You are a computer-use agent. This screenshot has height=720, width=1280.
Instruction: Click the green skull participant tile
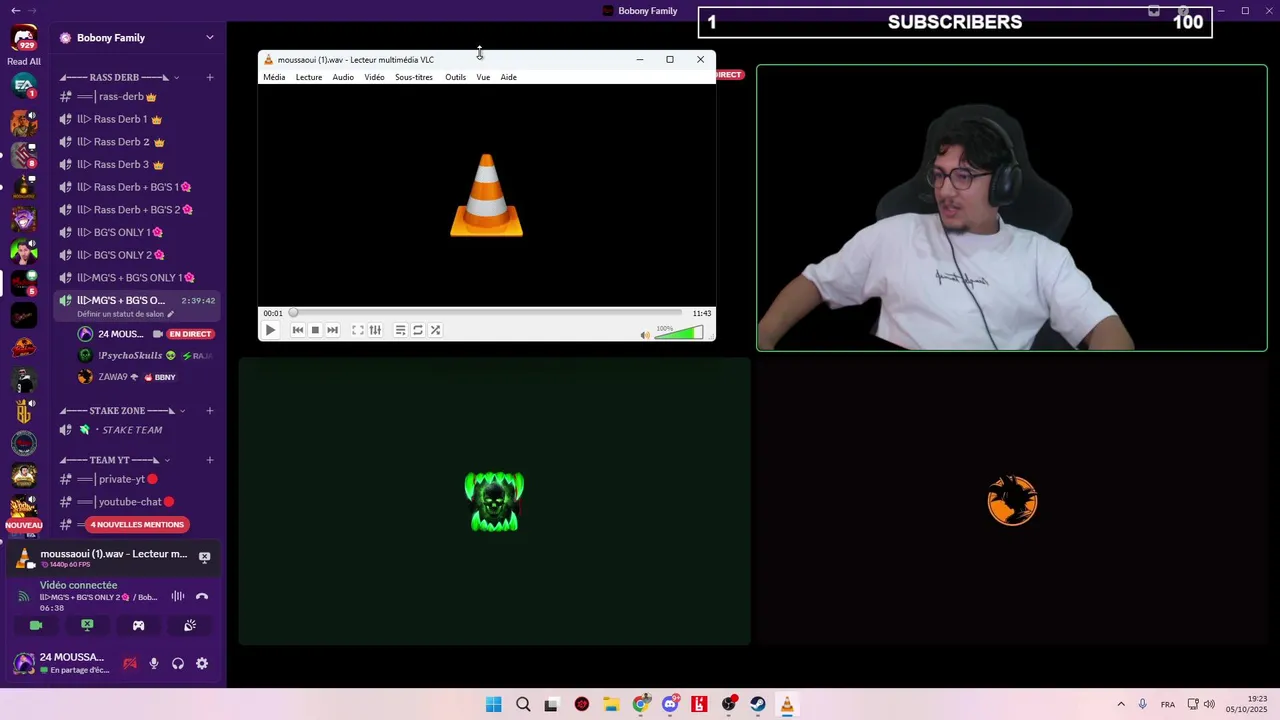(x=494, y=501)
